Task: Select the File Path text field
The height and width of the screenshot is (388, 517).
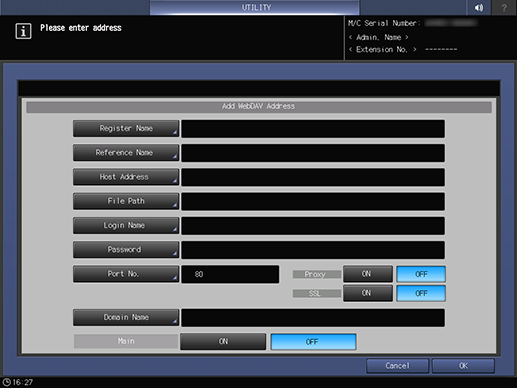Action: click(313, 201)
